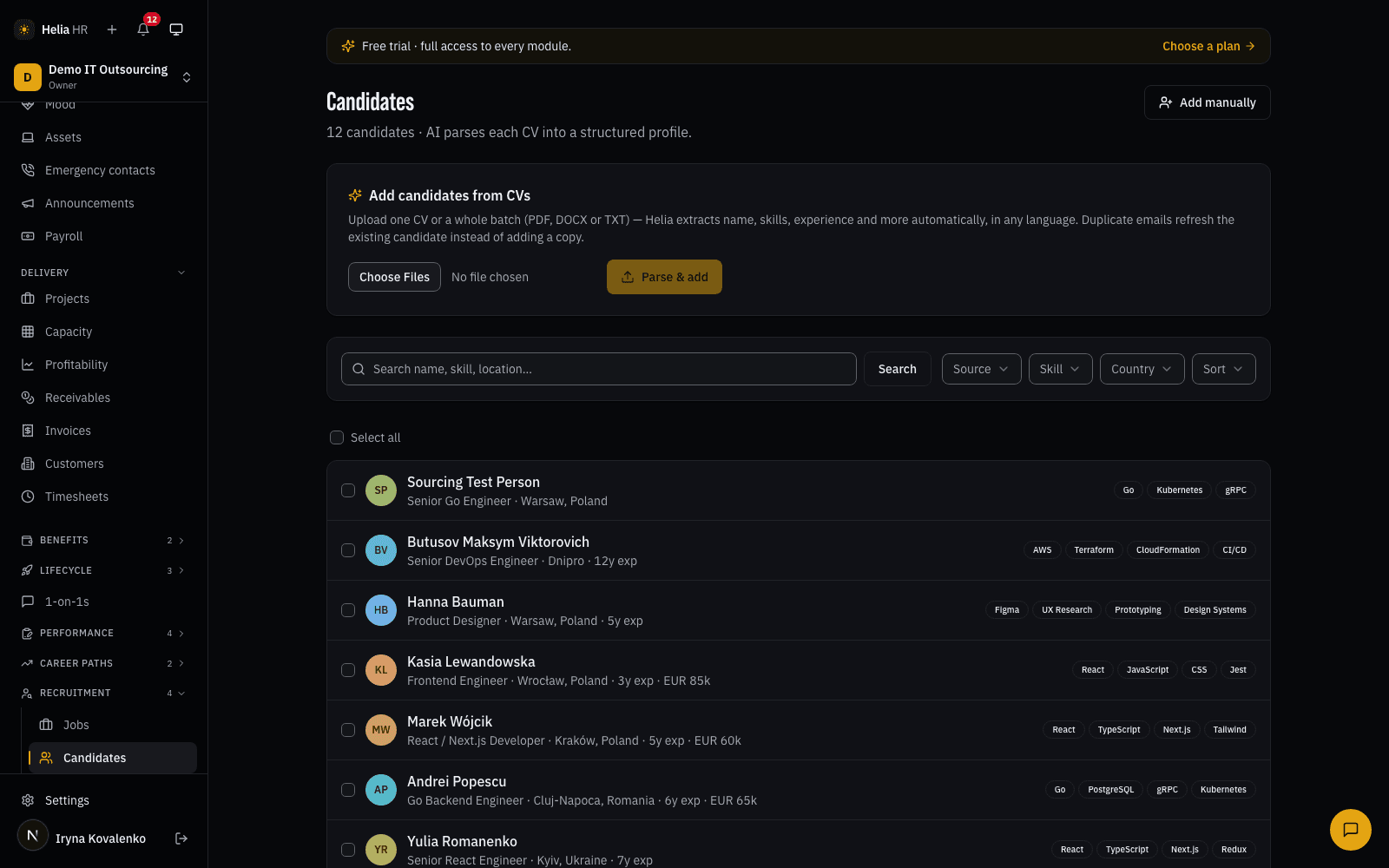Viewport: 1389px width, 868px height.
Task: Click the Figma tag on Hanna Bauman
Action: (x=1007, y=610)
